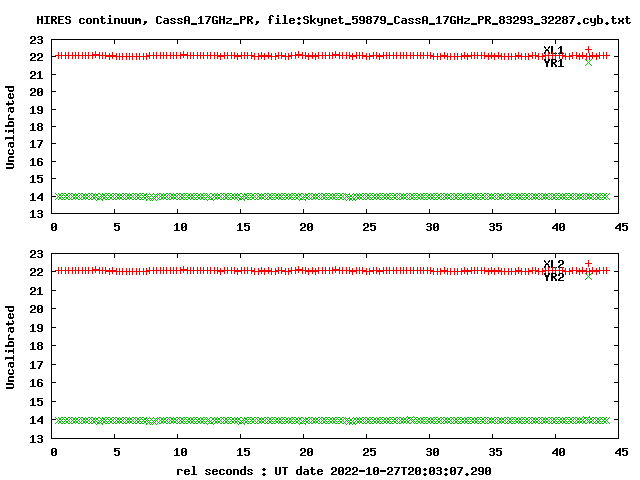Click the Uncalibrated axis label of the upper plot
The image size is (640, 480).
click(x=10, y=127)
